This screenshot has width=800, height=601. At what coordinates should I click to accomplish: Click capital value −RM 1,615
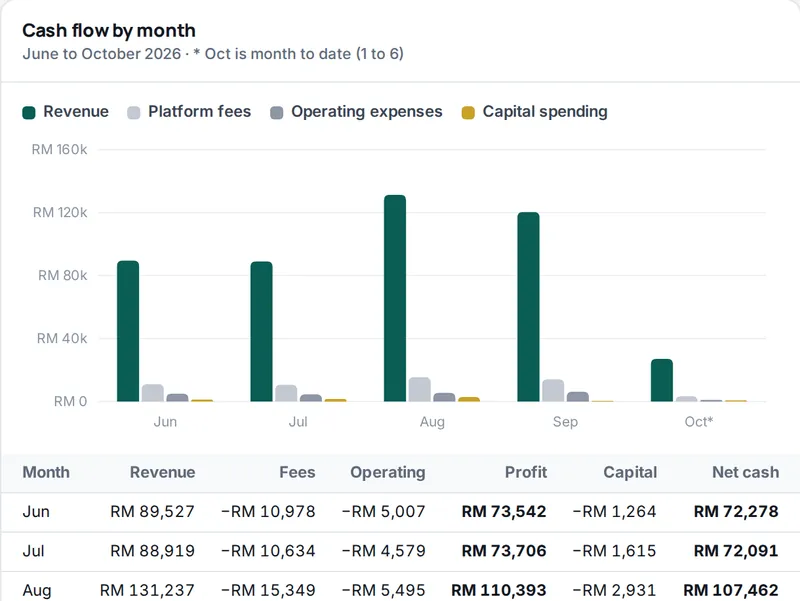(x=615, y=551)
